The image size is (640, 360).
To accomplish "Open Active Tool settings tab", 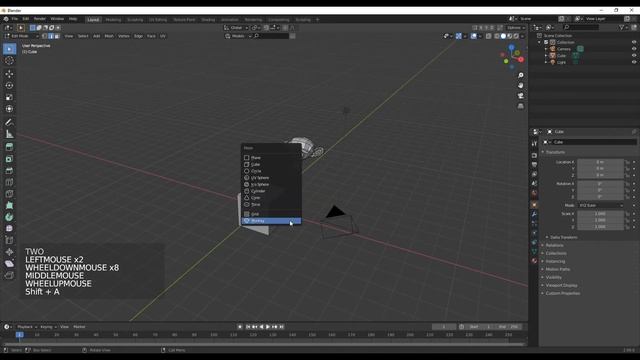I will 534,144.
